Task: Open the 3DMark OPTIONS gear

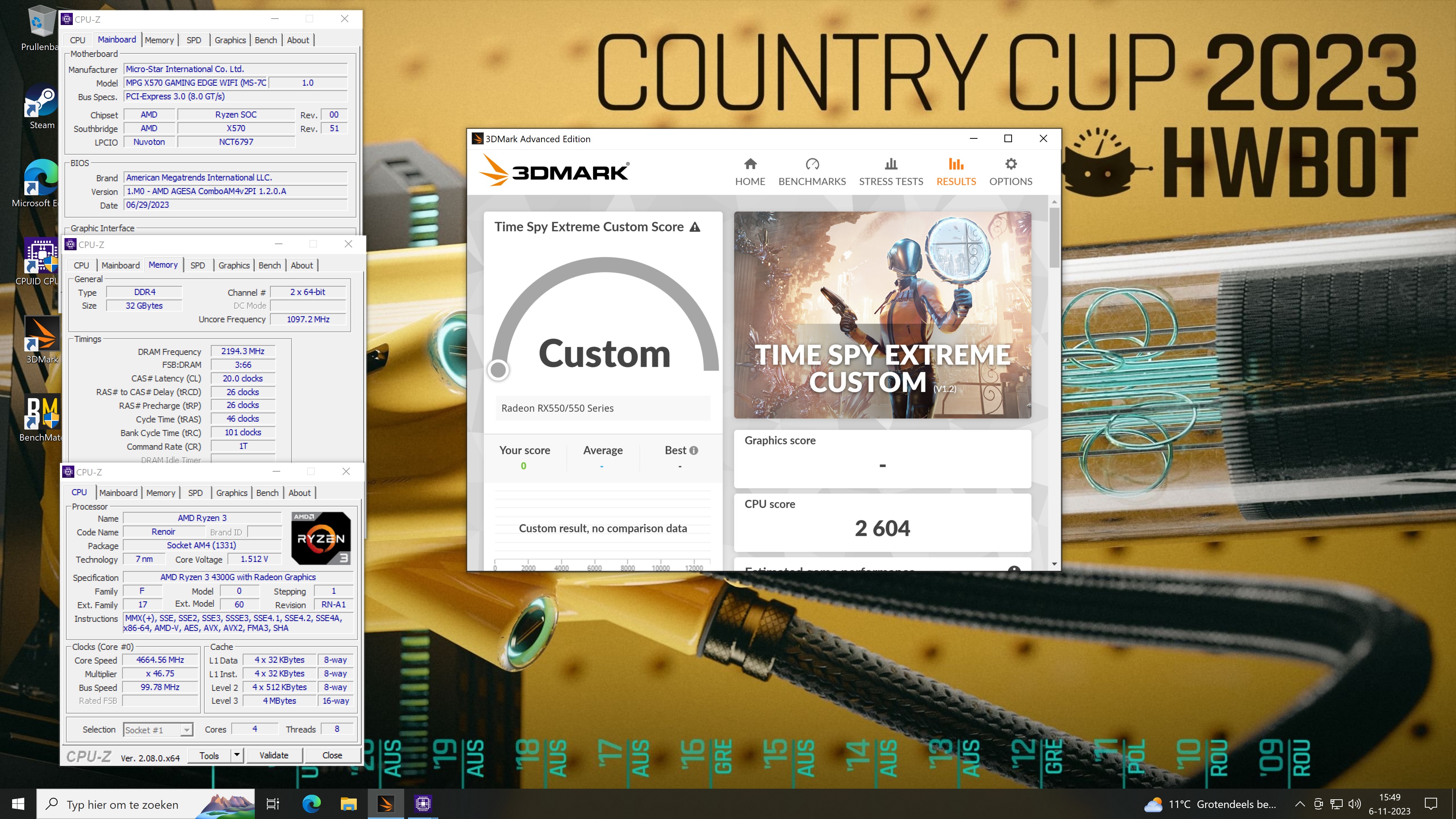Action: pos(1010,172)
